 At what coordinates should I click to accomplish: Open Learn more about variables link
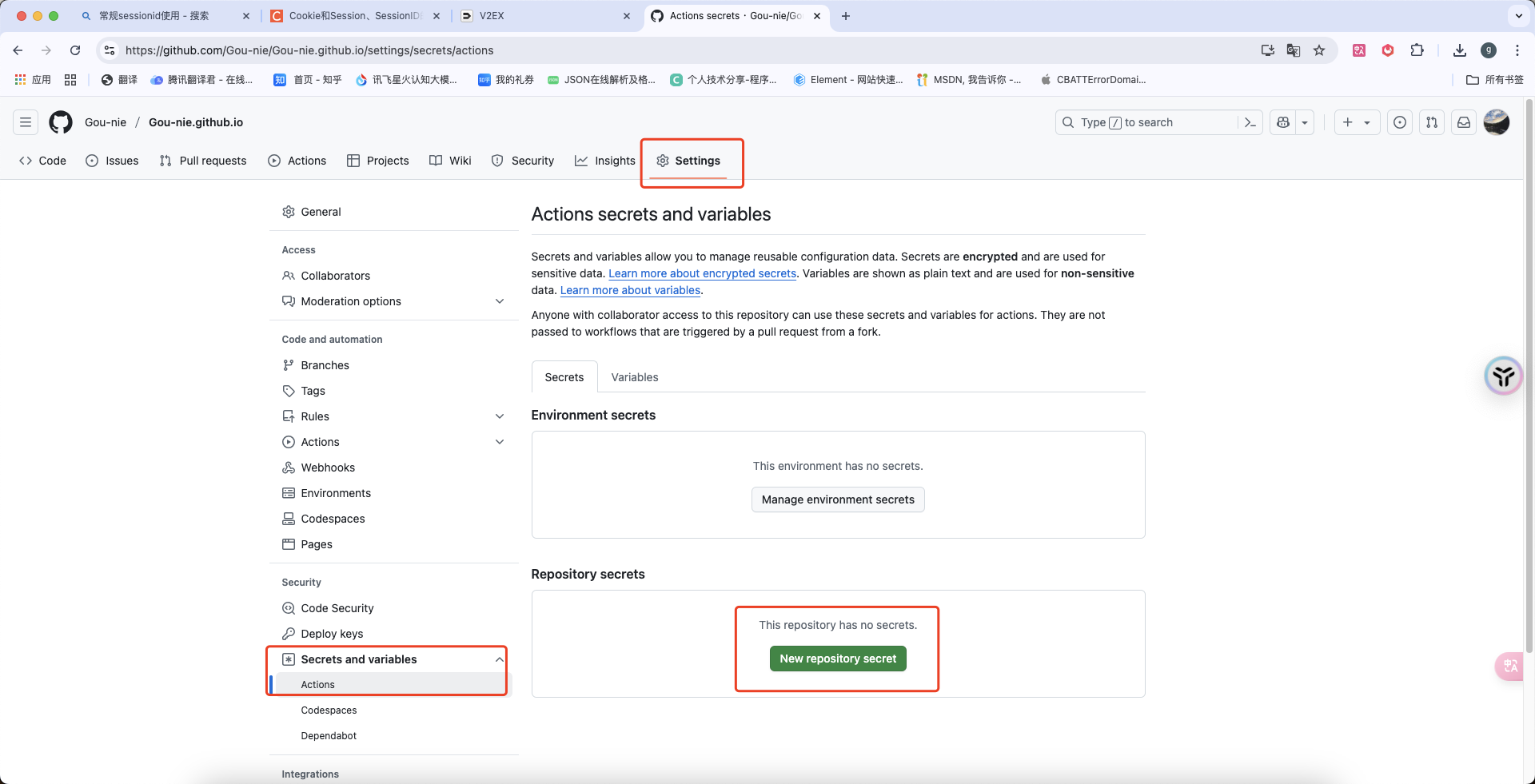(630, 290)
